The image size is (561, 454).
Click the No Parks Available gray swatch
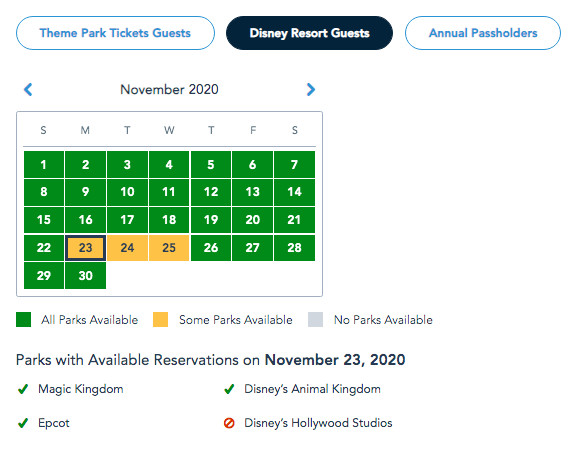click(x=315, y=319)
